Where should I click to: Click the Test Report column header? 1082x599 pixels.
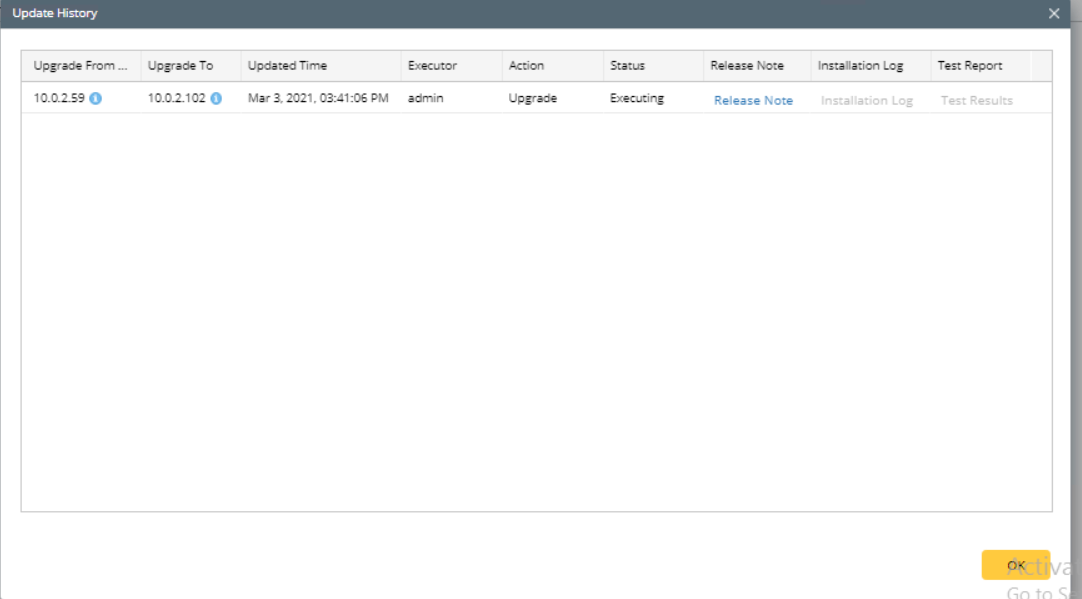coord(981,66)
